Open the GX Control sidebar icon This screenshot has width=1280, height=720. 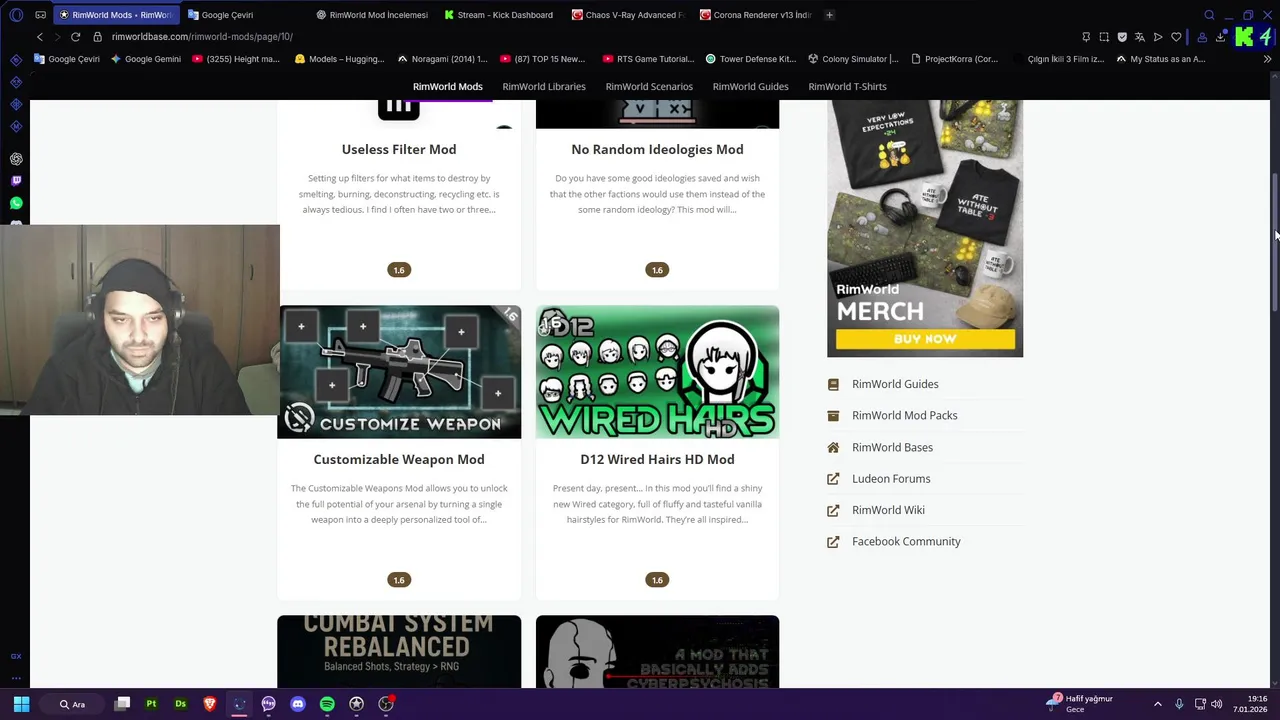click(16, 656)
